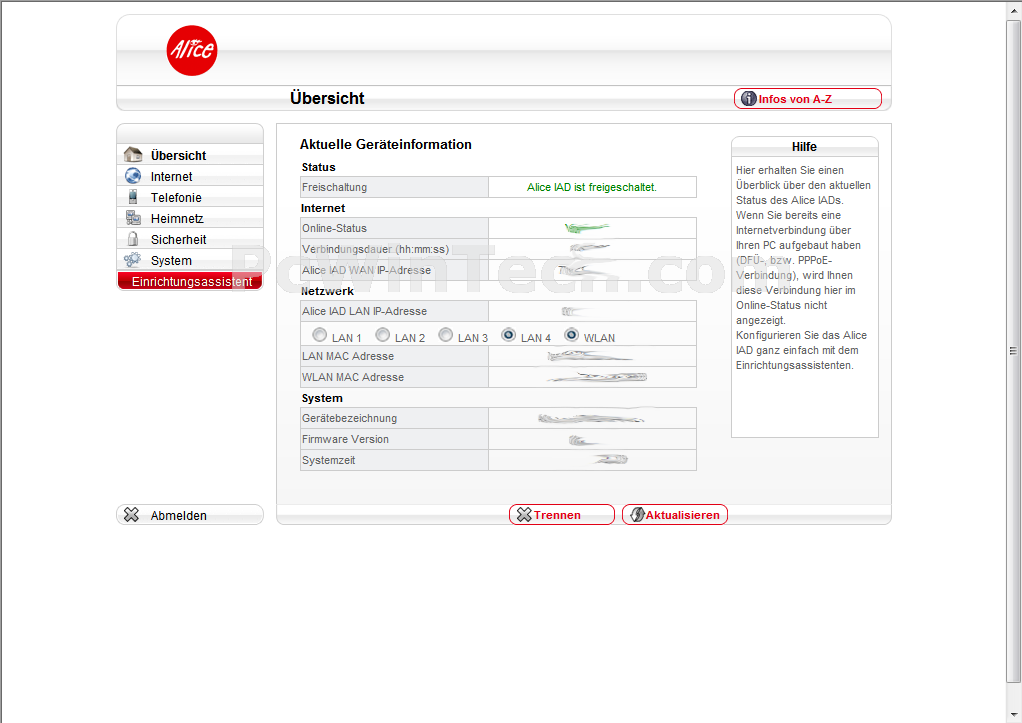Click the "Freischaltung" row label

point(334,187)
